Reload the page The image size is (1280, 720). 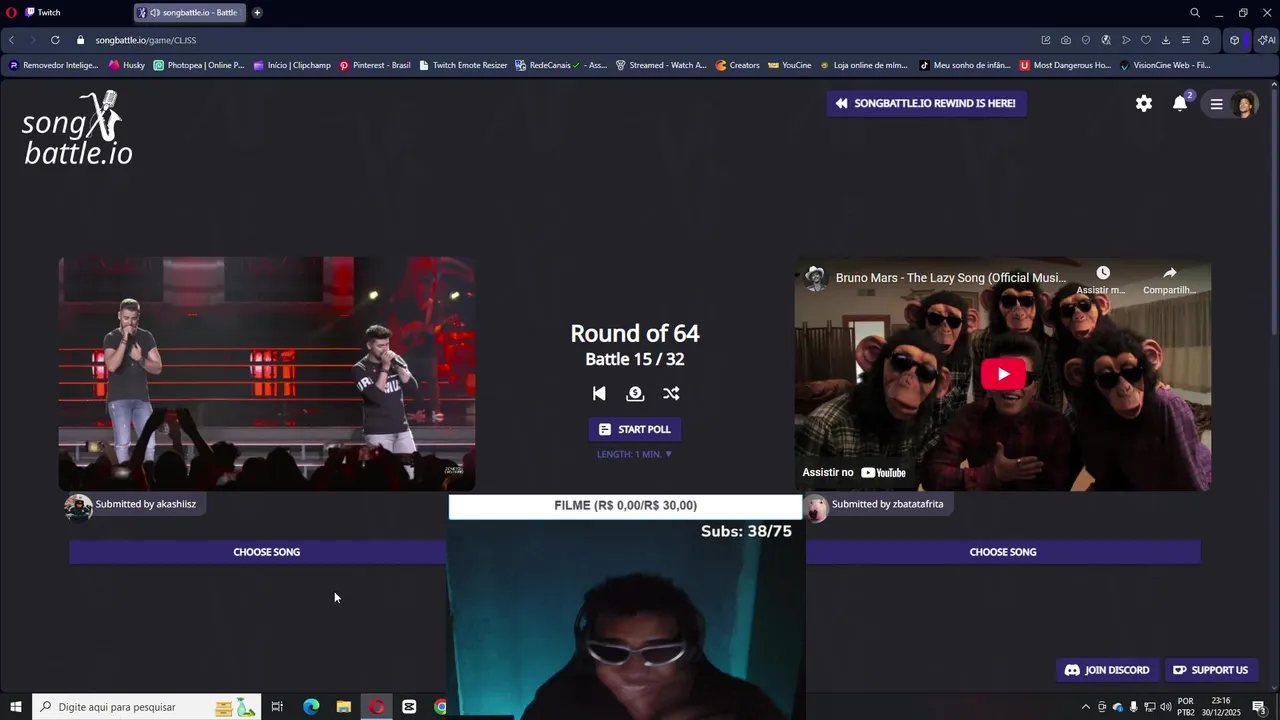(55, 40)
